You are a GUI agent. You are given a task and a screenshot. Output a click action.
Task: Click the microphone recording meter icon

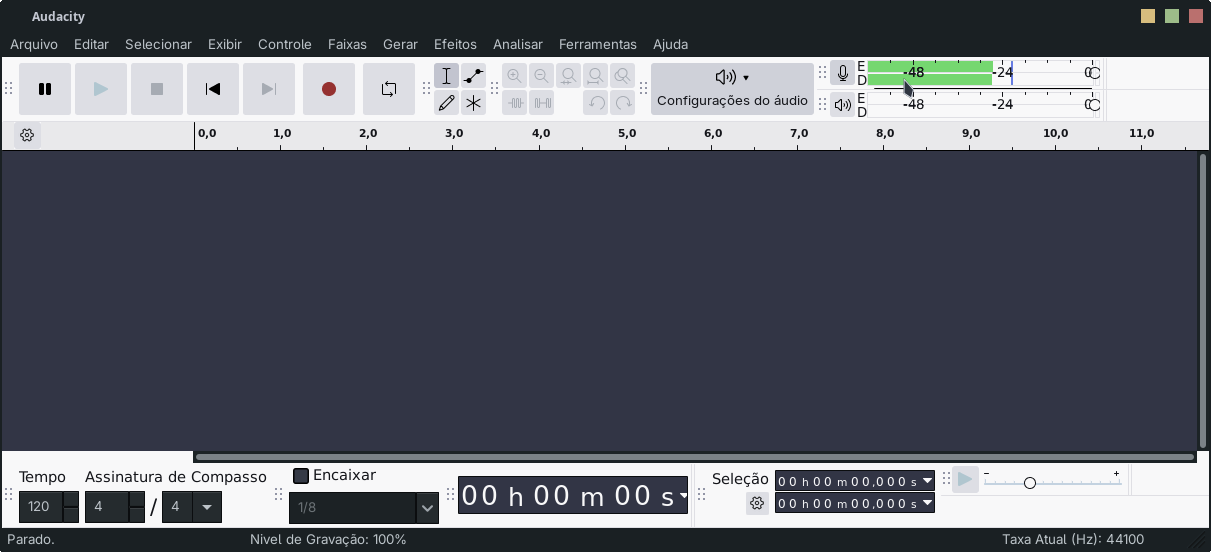click(843, 73)
